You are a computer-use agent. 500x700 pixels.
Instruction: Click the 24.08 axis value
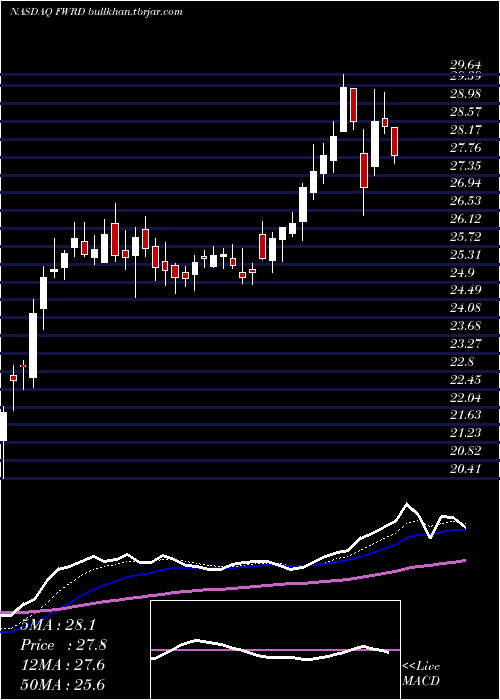tap(465, 308)
